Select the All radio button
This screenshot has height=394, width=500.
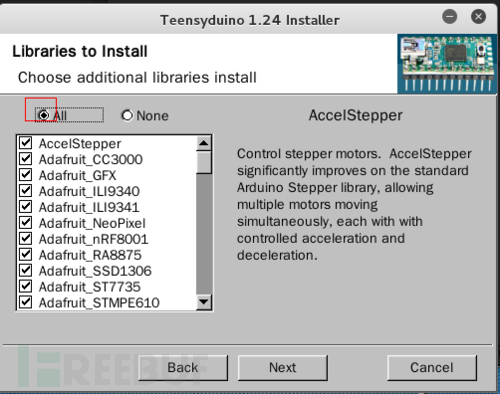tap(44, 115)
